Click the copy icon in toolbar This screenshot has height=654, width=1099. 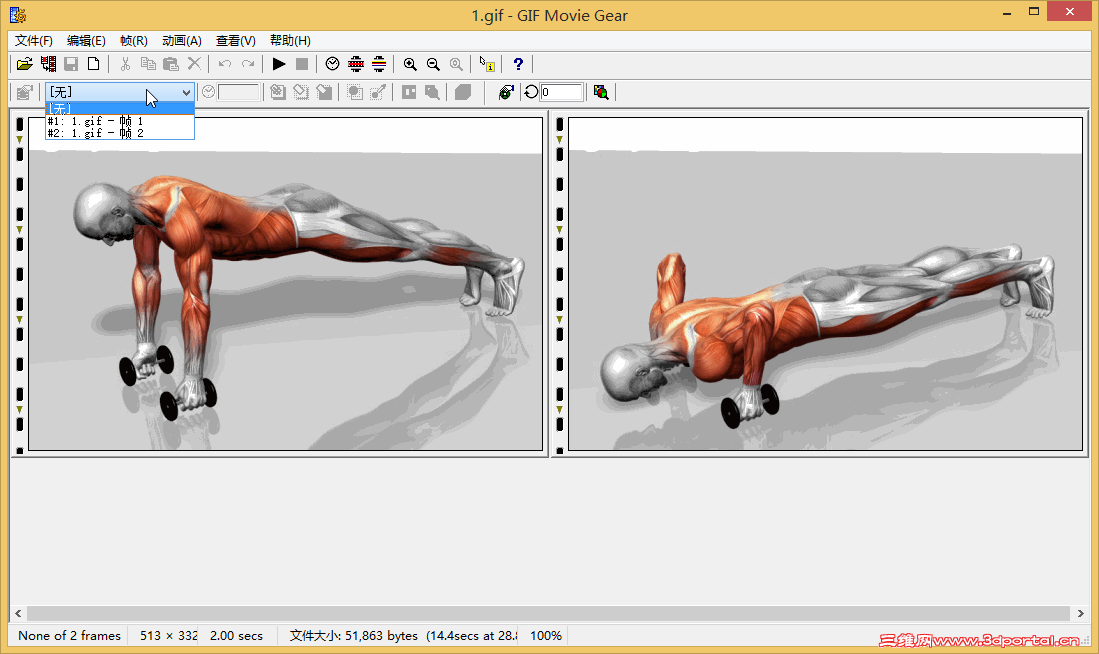[x=148, y=64]
